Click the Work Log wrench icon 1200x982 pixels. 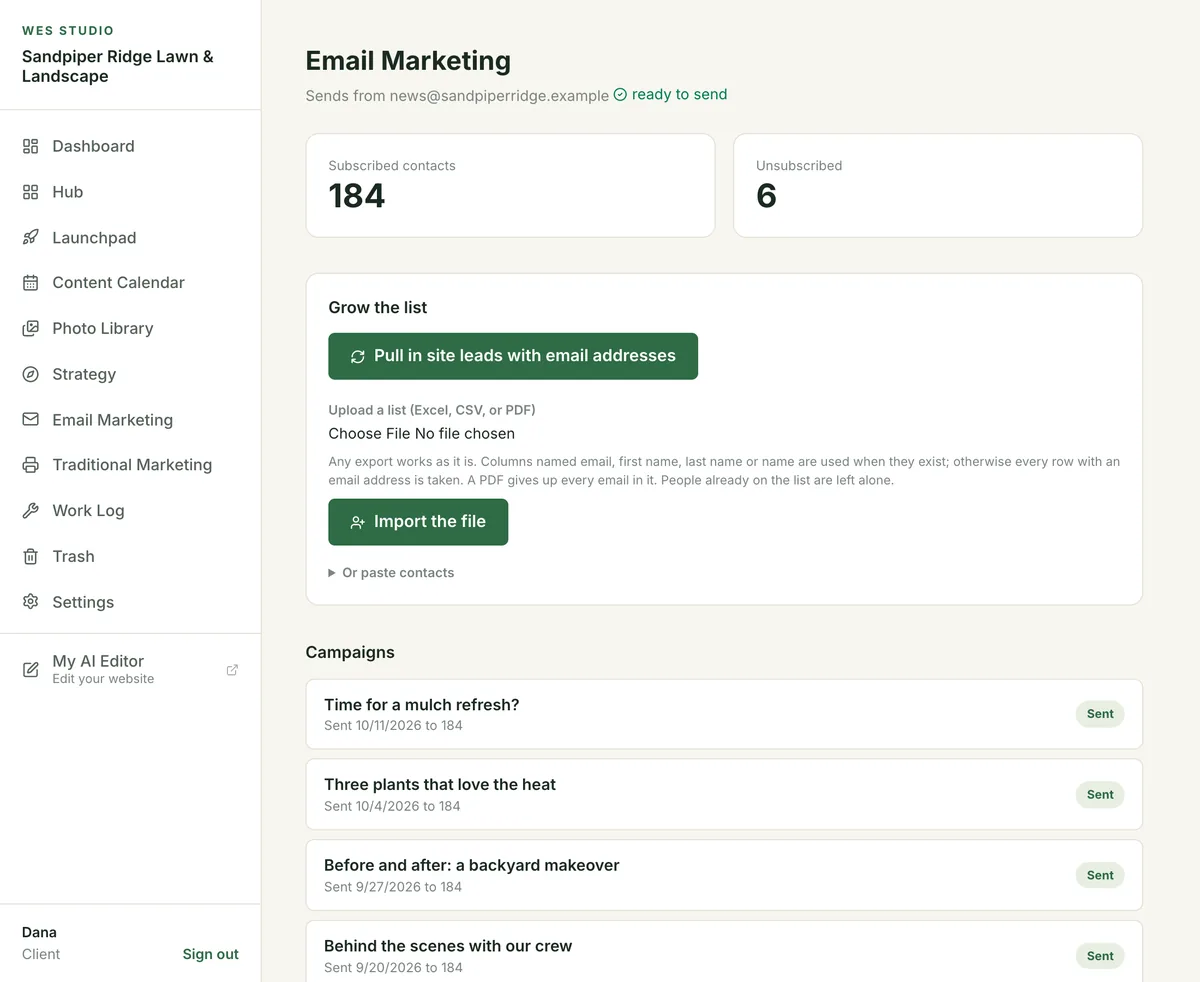pos(31,511)
